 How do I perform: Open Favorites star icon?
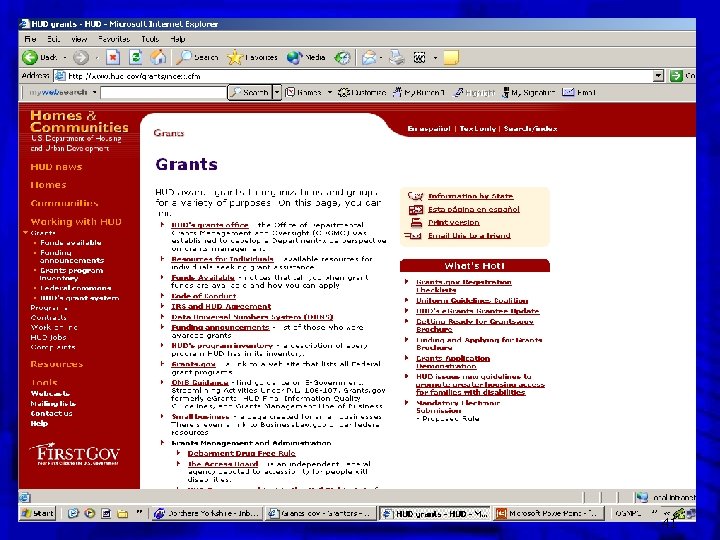(235, 57)
